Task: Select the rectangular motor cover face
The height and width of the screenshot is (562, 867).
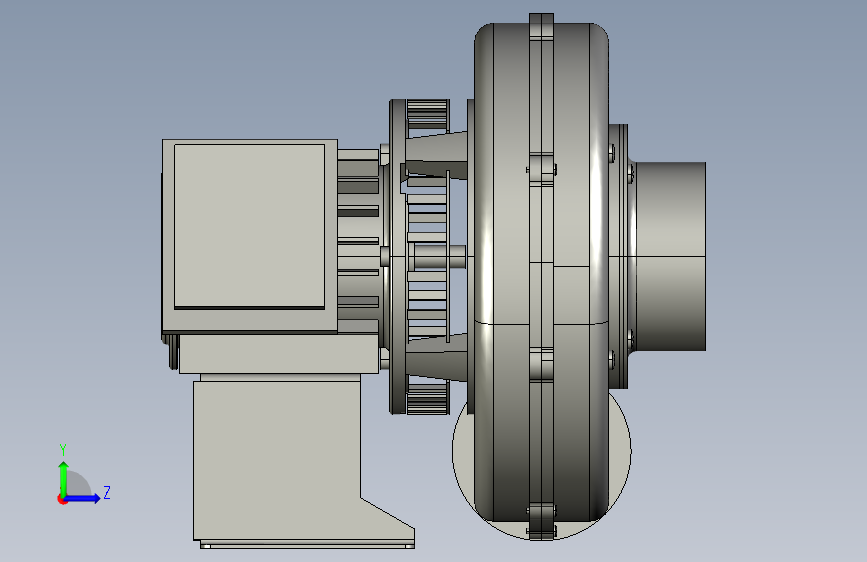Action: click(x=249, y=226)
